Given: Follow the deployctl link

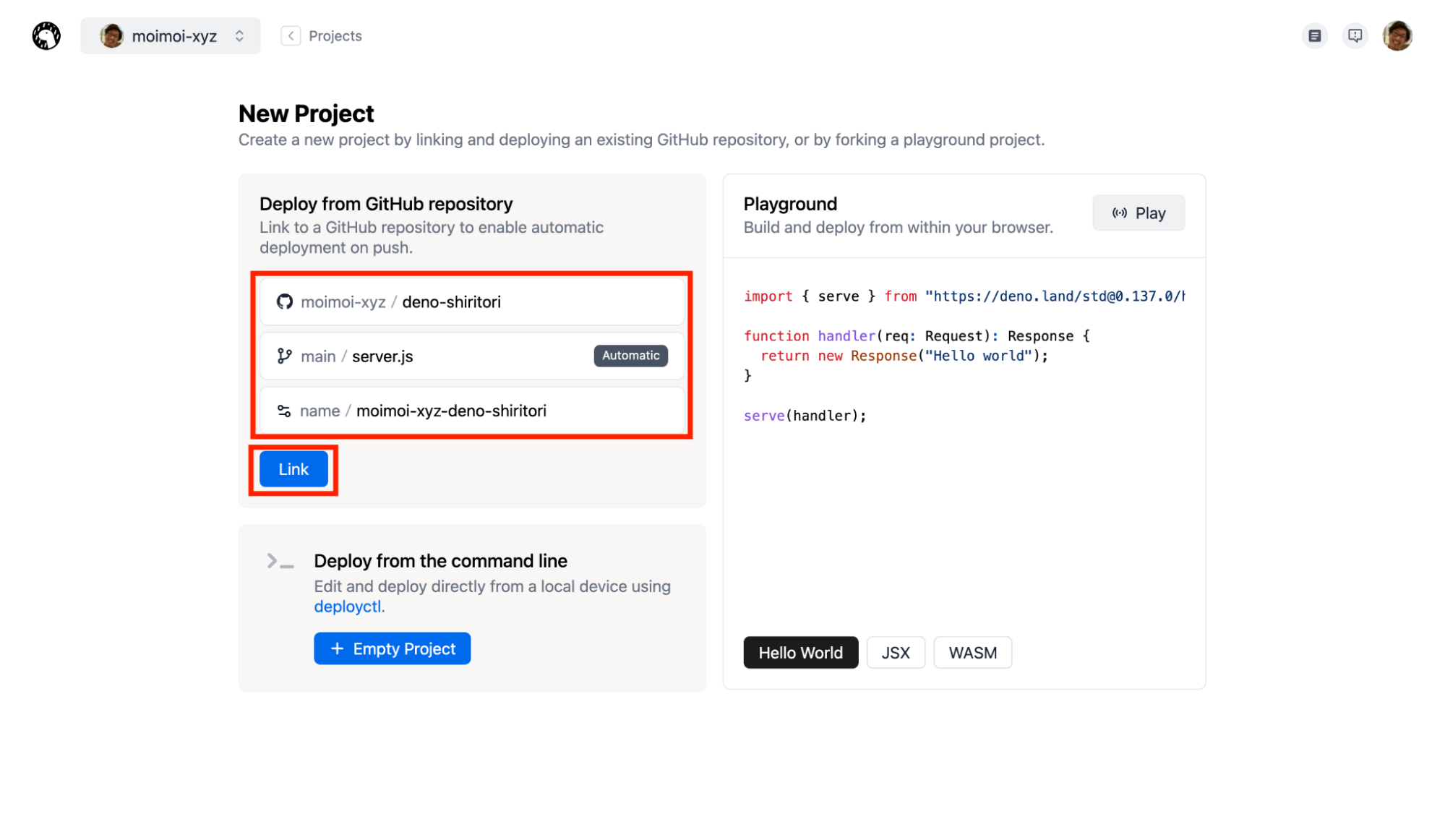Looking at the screenshot, I should [347, 607].
